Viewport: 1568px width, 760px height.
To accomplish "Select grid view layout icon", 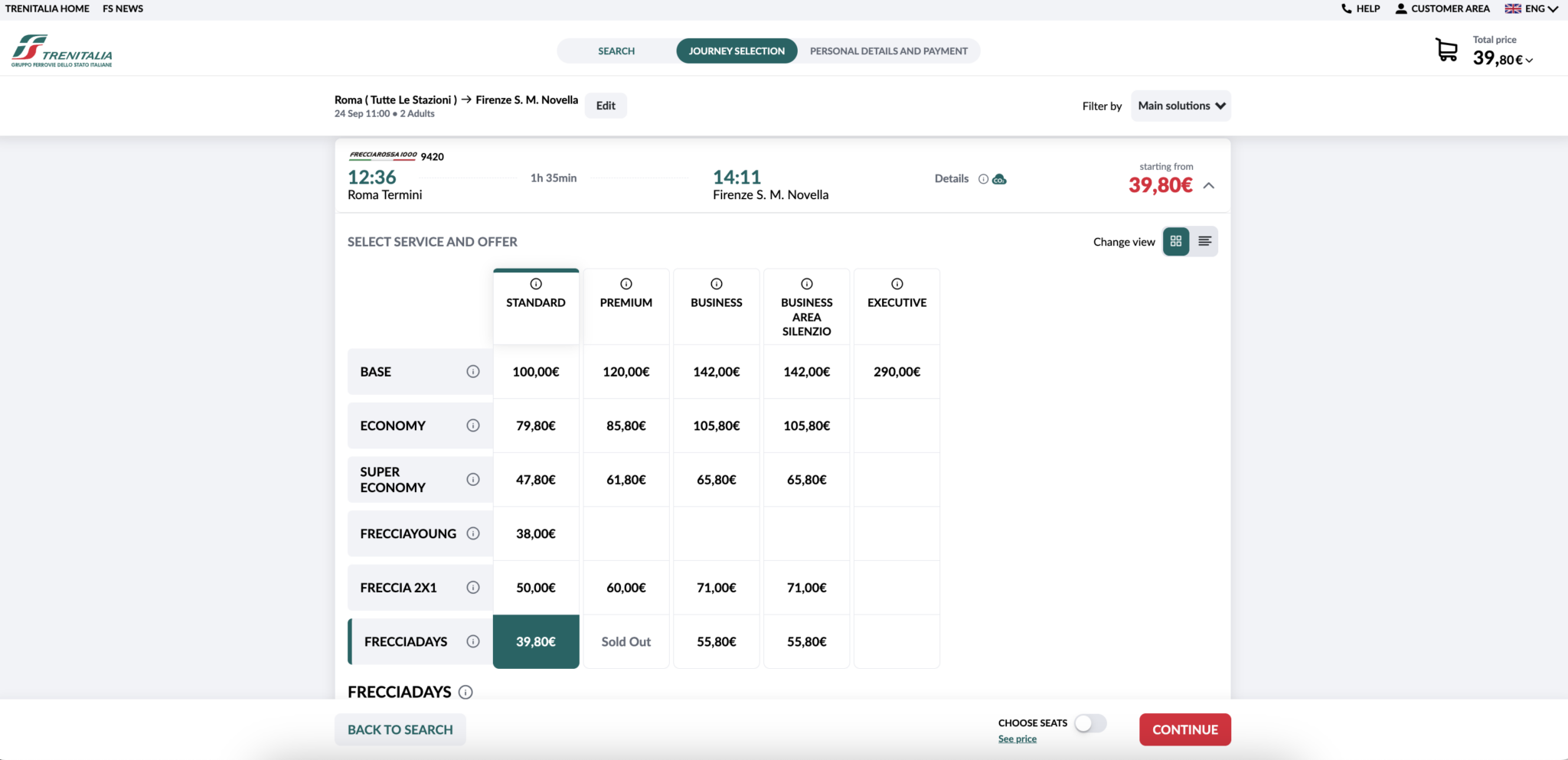I will click(x=1176, y=242).
